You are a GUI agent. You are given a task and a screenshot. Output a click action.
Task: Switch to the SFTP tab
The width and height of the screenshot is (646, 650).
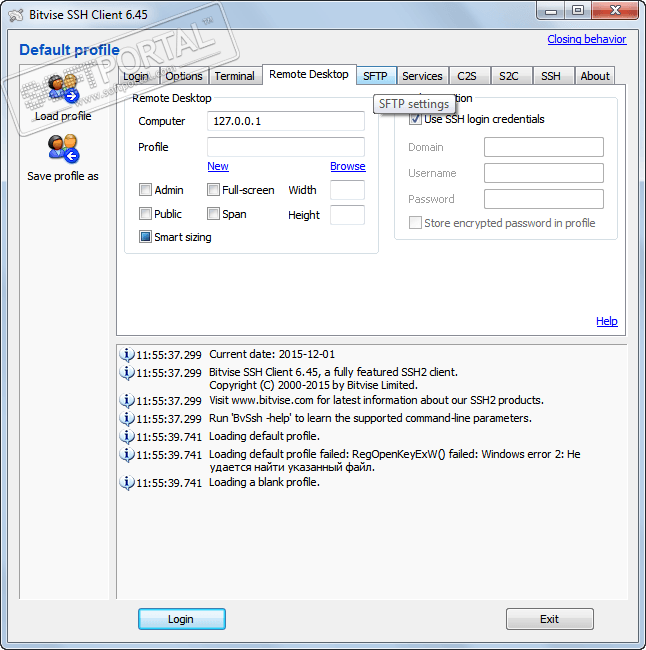376,76
